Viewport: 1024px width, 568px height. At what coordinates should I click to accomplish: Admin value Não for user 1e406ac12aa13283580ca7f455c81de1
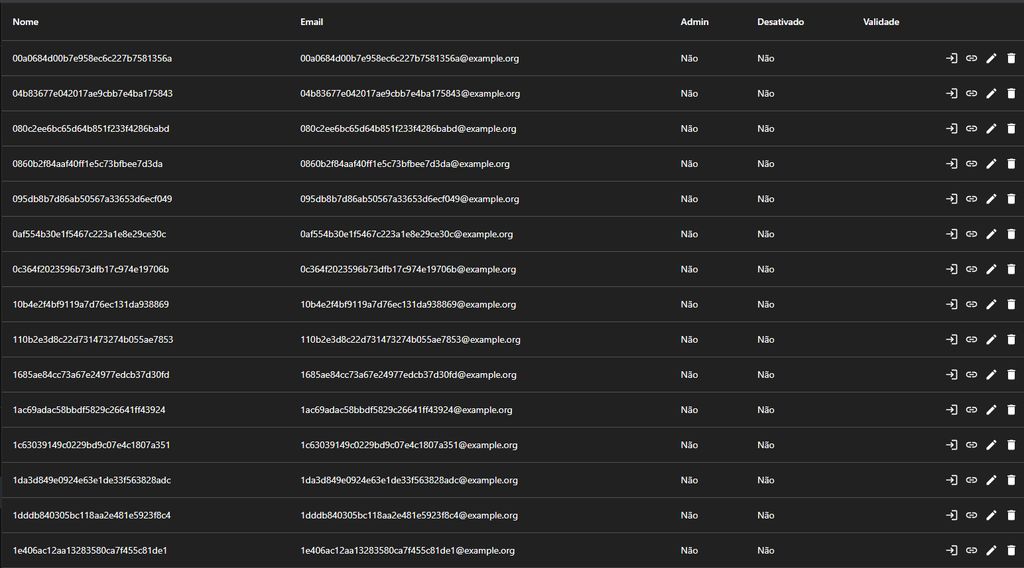[689, 550]
